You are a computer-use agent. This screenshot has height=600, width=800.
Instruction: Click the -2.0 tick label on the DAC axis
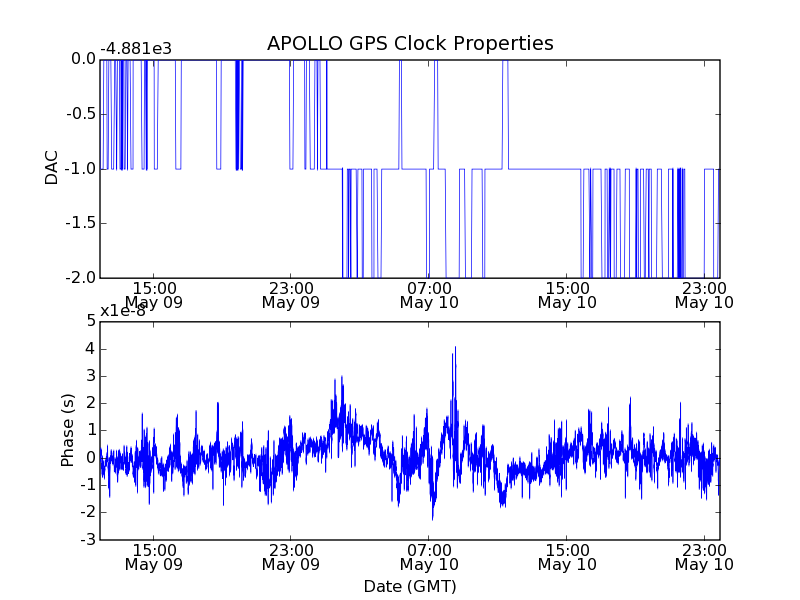coord(81,278)
